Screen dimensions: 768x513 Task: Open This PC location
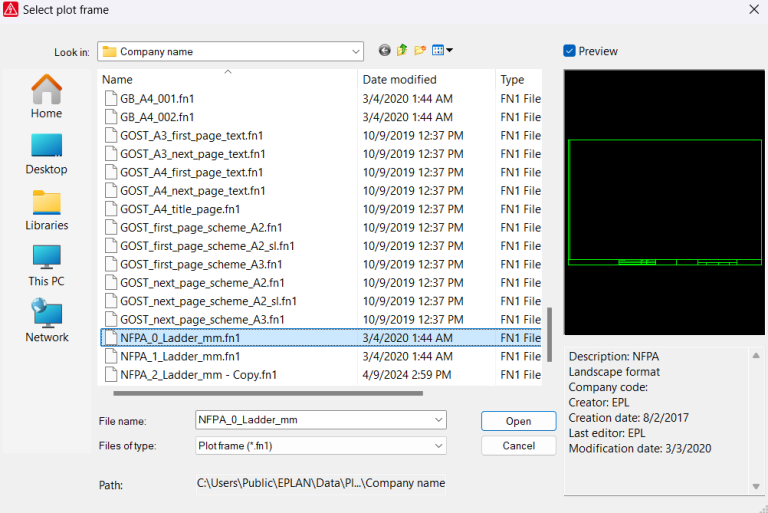pos(47,266)
